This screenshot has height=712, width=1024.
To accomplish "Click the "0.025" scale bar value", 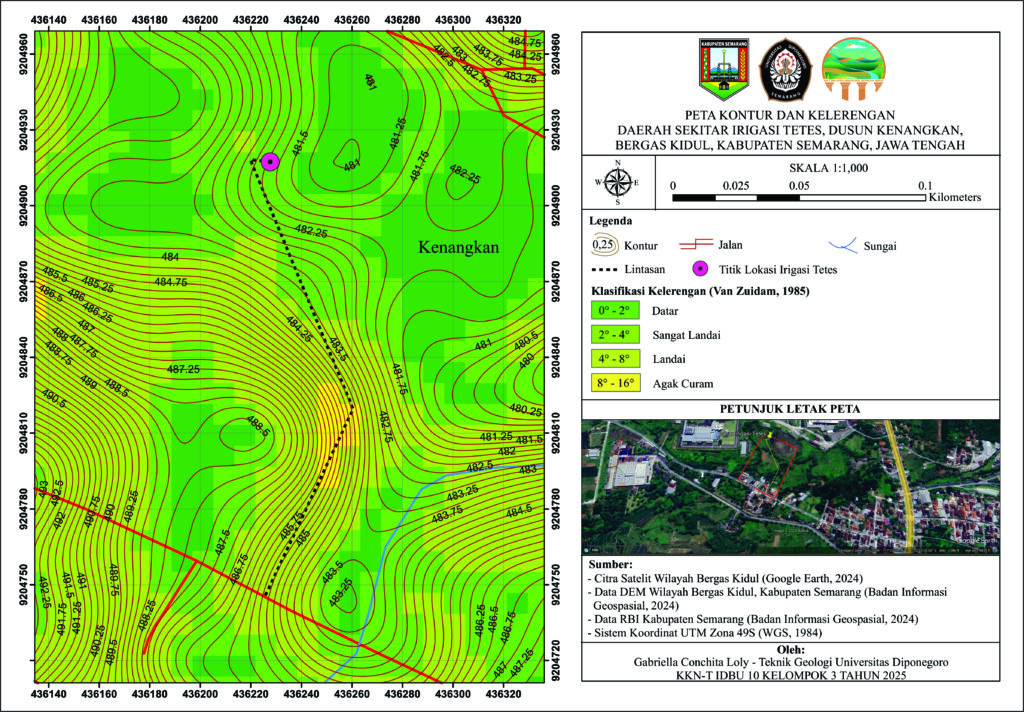I will 736,186.
